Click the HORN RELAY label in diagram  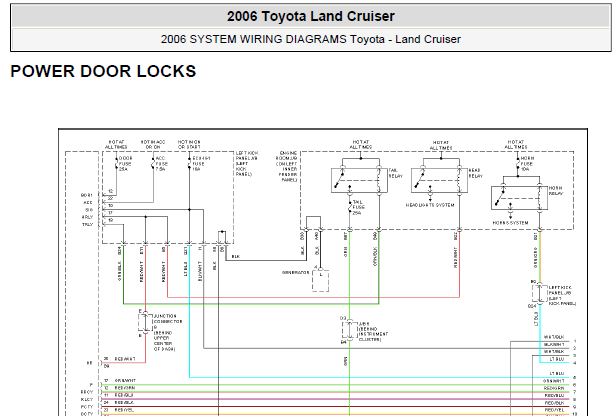[556, 191]
